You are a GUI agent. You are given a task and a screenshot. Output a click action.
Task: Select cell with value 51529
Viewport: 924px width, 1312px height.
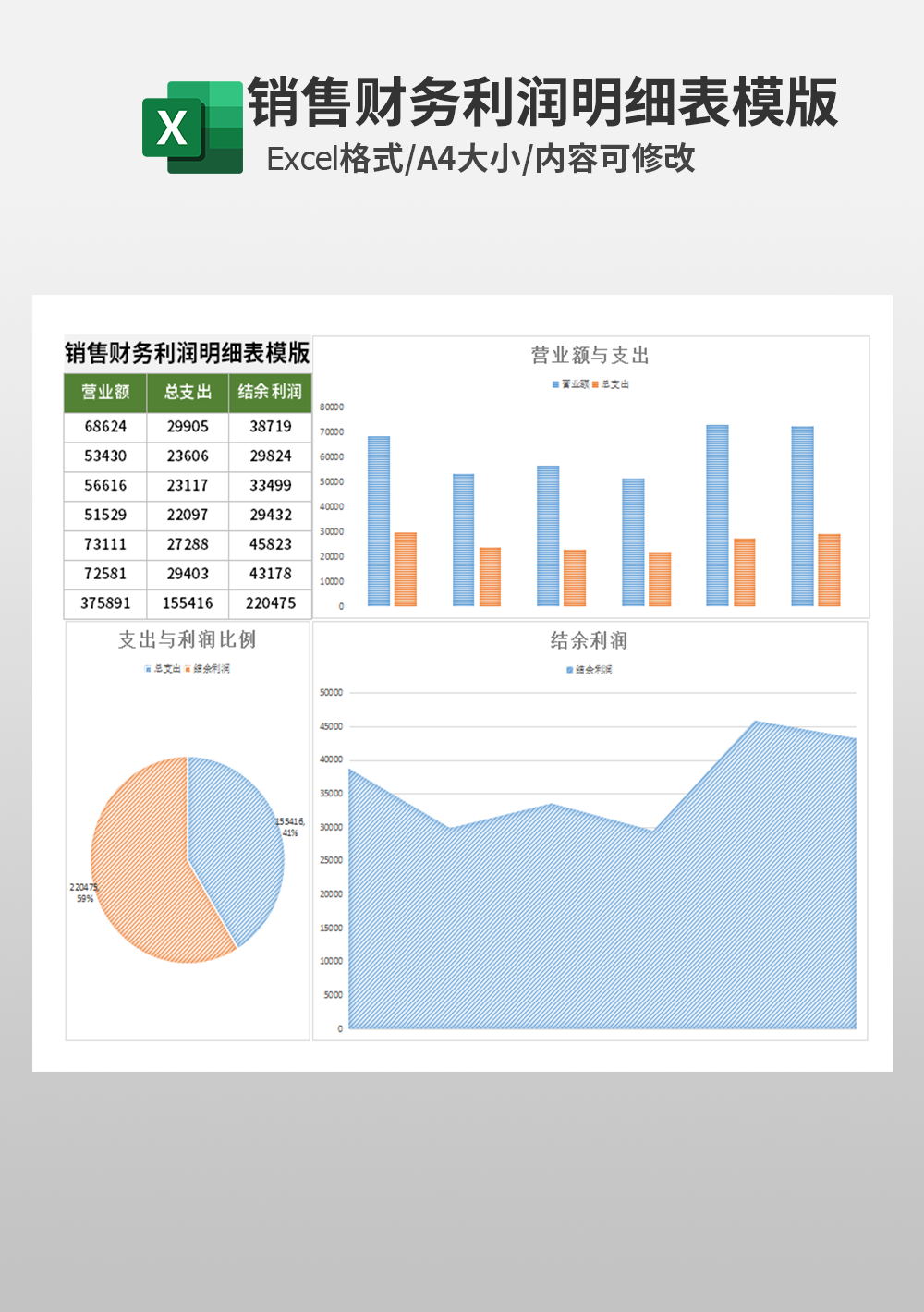tap(105, 516)
